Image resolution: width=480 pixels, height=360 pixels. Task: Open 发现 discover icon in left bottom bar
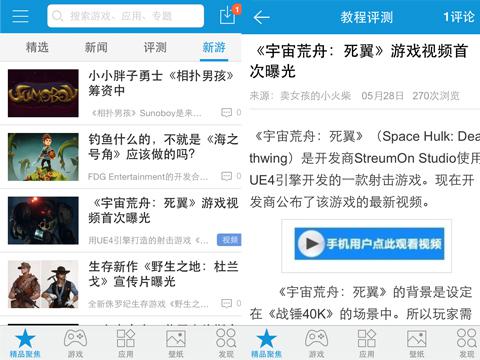(226, 343)
